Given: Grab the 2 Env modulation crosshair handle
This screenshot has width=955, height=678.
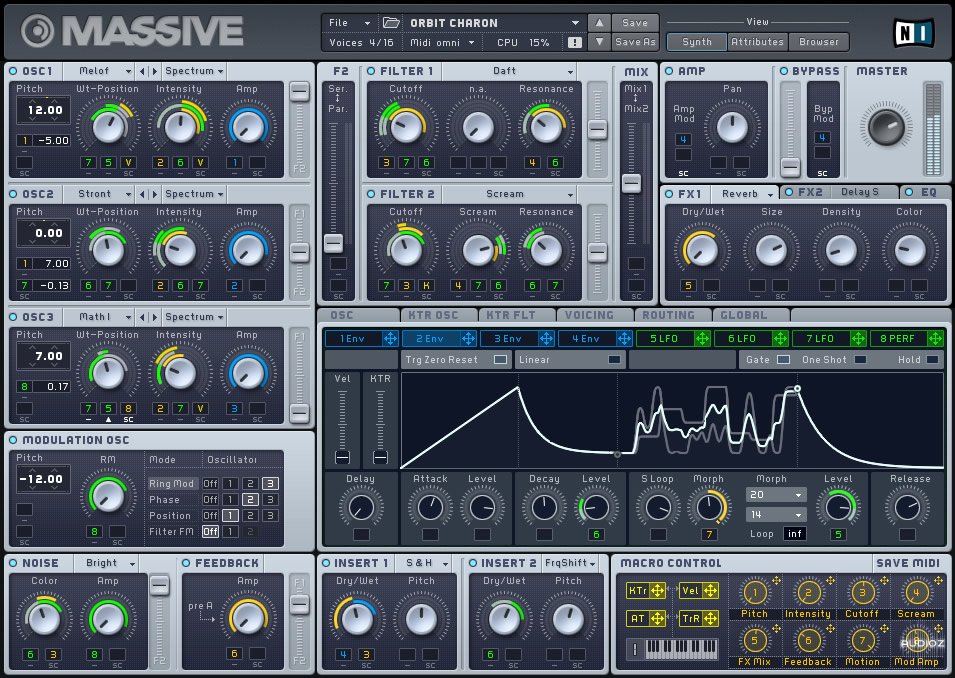Looking at the screenshot, I should click(468, 339).
